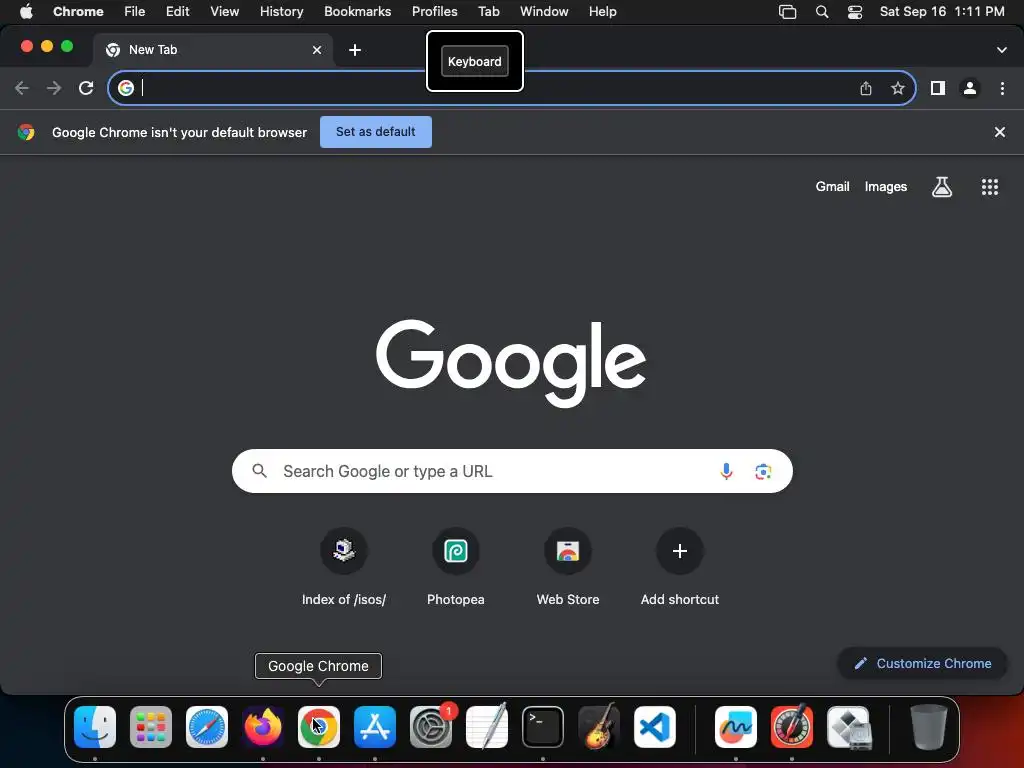Viewport: 1024px width, 768px height.
Task: Open Terminal from the Dock
Action: [543, 727]
